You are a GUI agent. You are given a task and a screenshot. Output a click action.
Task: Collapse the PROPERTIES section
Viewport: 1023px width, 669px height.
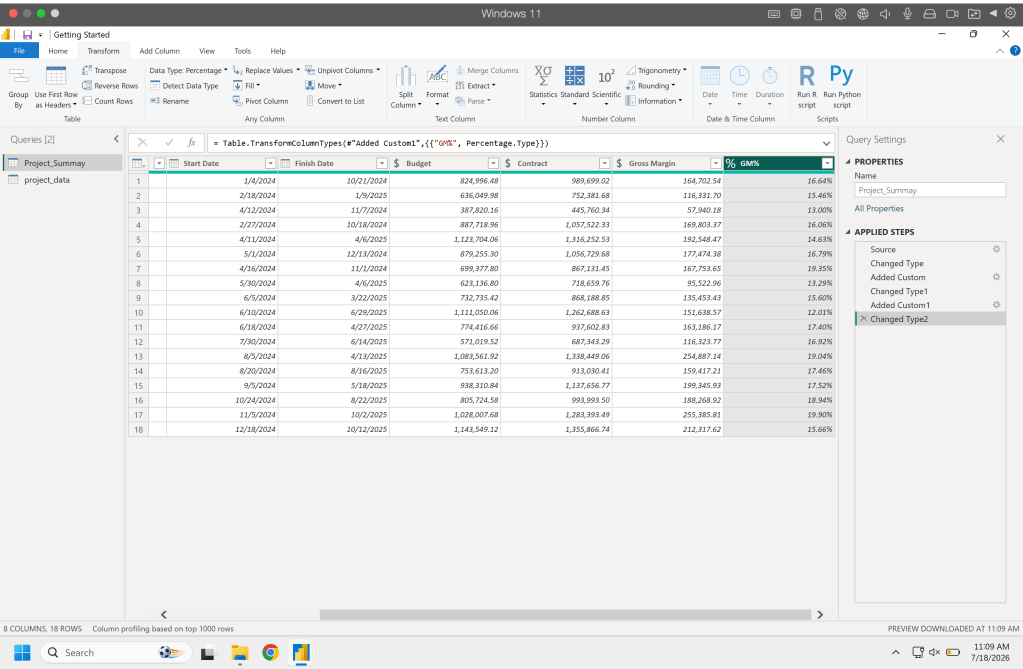click(x=848, y=161)
